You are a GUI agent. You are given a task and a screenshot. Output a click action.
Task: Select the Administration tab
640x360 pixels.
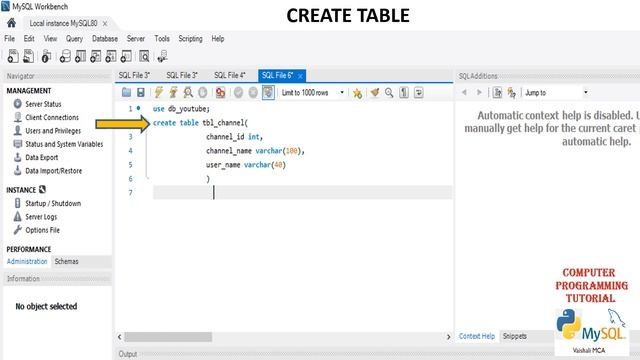[27, 261]
